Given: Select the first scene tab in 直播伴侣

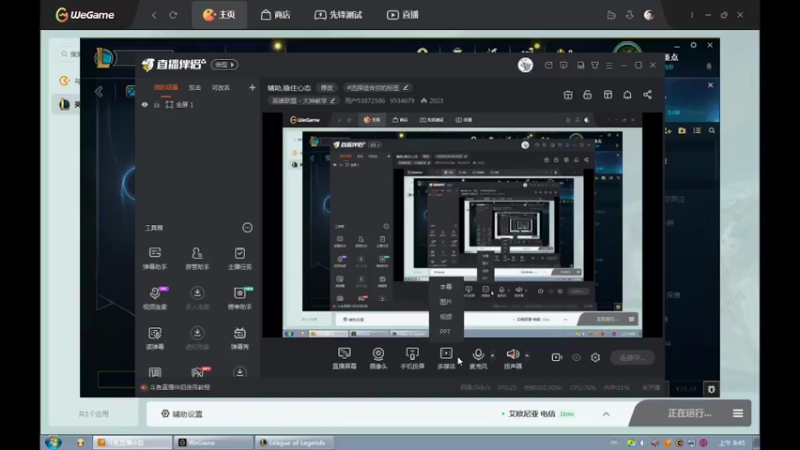Looking at the screenshot, I should (x=166, y=88).
